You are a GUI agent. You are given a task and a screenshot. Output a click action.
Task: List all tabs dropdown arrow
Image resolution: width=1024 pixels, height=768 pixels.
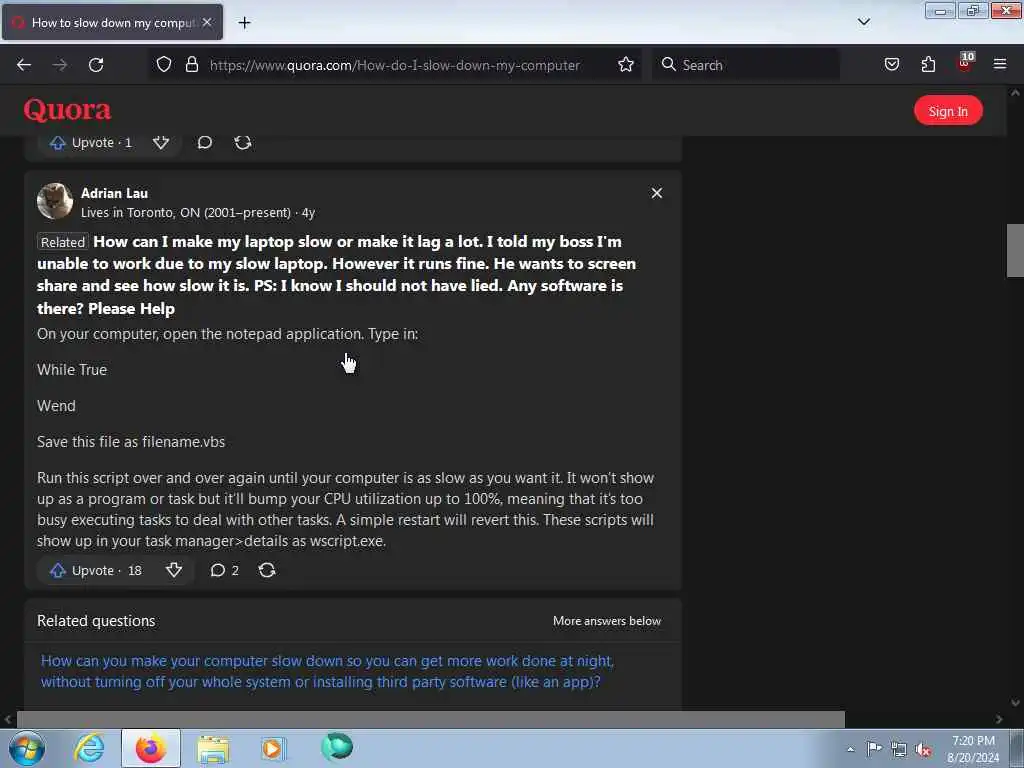(864, 22)
